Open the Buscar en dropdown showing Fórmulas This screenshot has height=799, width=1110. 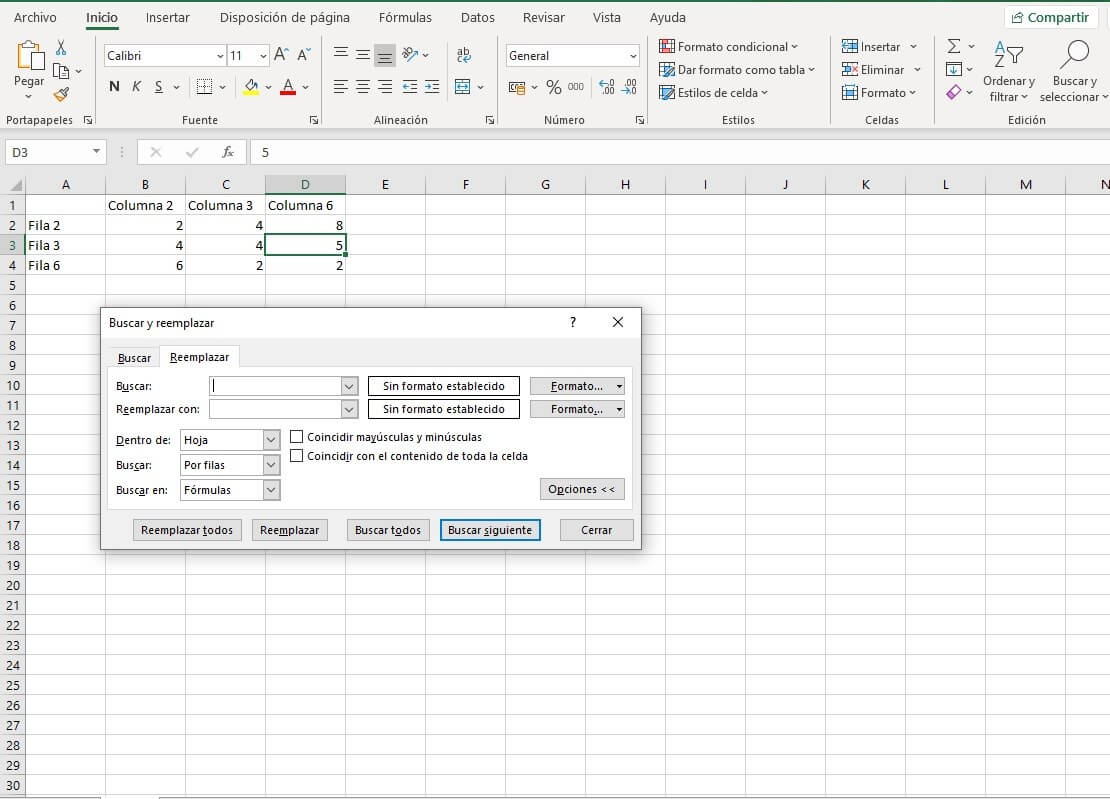pyautogui.click(x=271, y=490)
